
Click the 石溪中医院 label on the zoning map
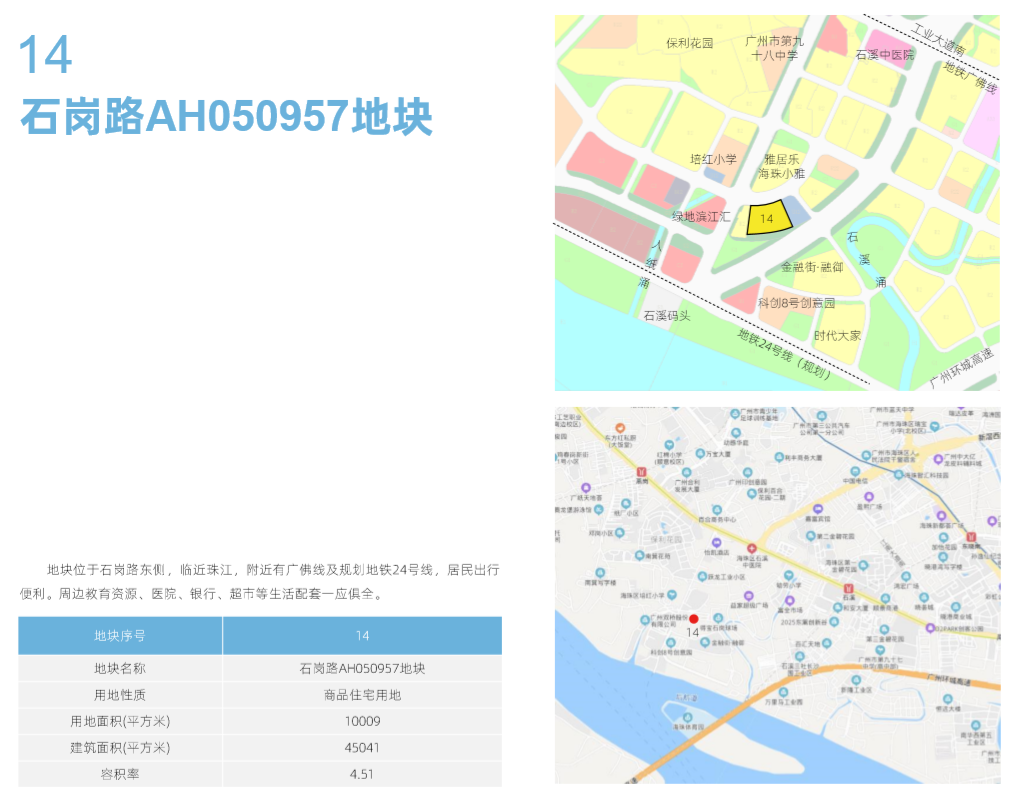(885, 55)
